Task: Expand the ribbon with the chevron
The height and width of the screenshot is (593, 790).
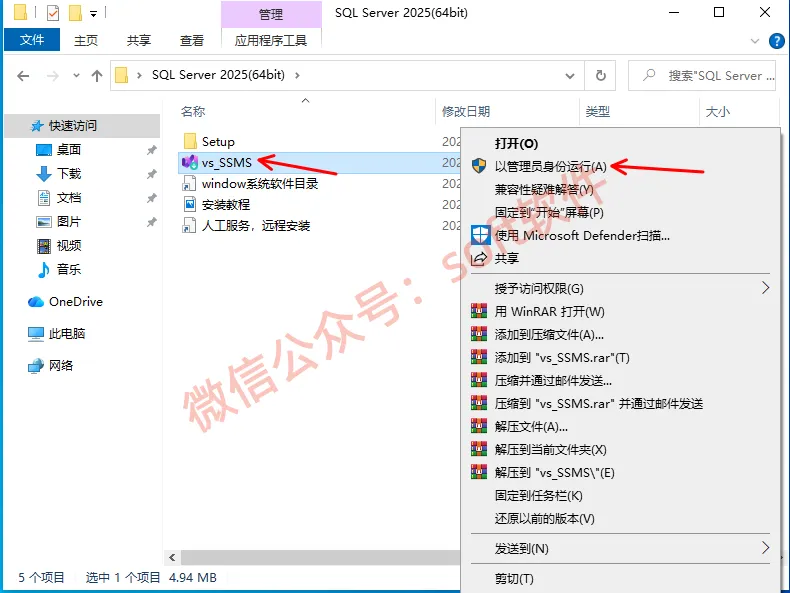Action: [755, 41]
